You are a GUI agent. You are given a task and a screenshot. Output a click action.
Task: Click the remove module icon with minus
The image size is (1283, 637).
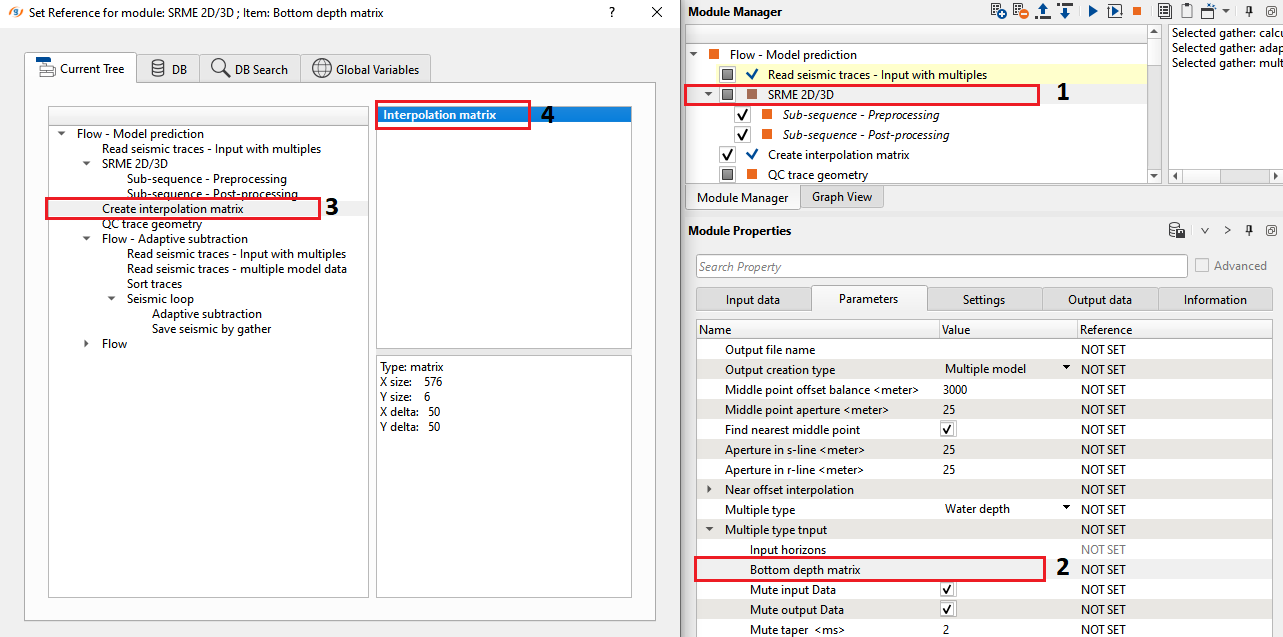[x=1020, y=11]
